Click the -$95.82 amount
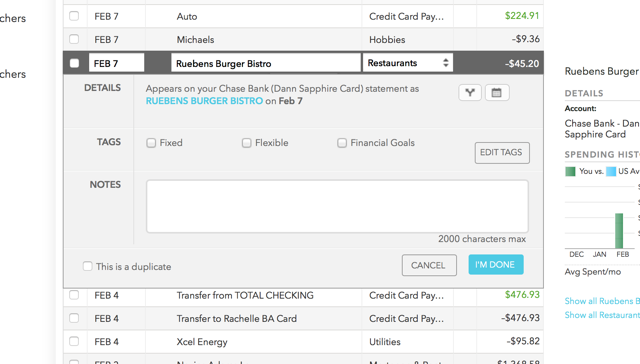 pyautogui.click(x=523, y=341)
